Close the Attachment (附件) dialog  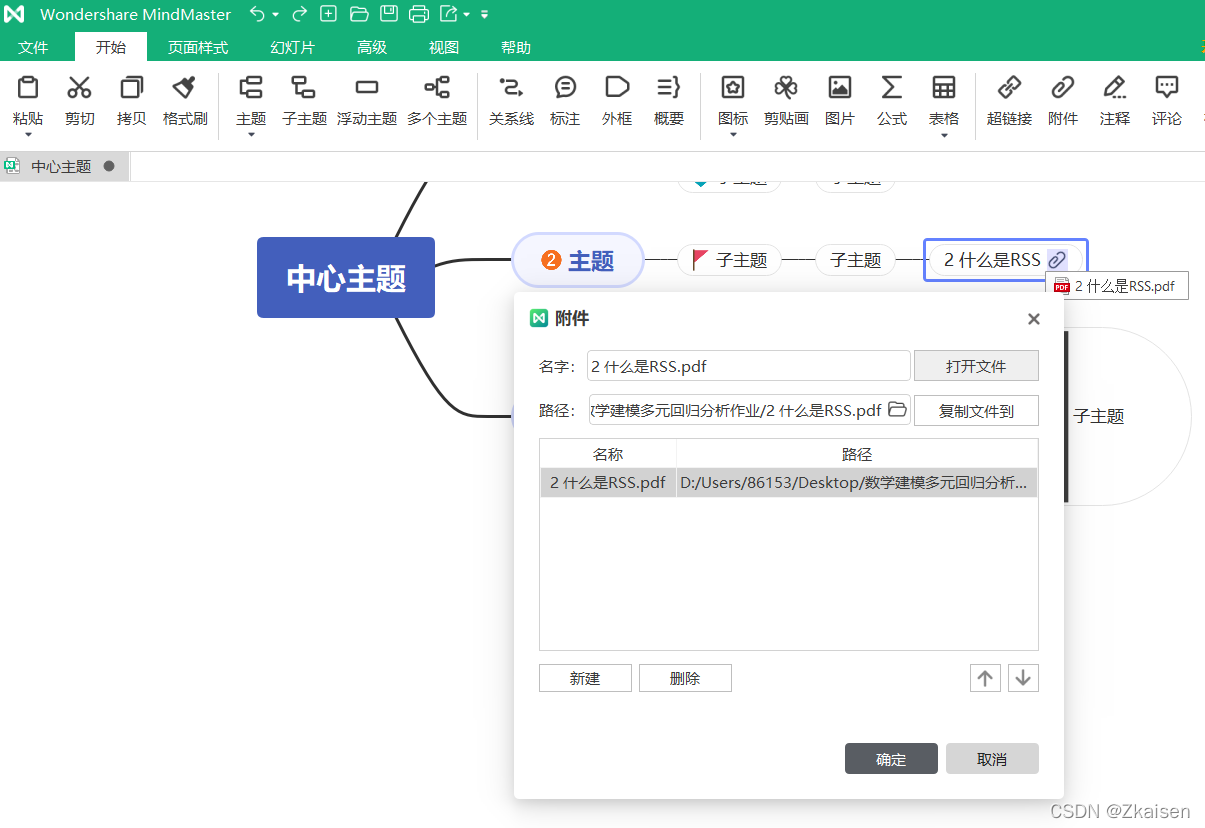pyautogui.click(x=1034, y=319)
